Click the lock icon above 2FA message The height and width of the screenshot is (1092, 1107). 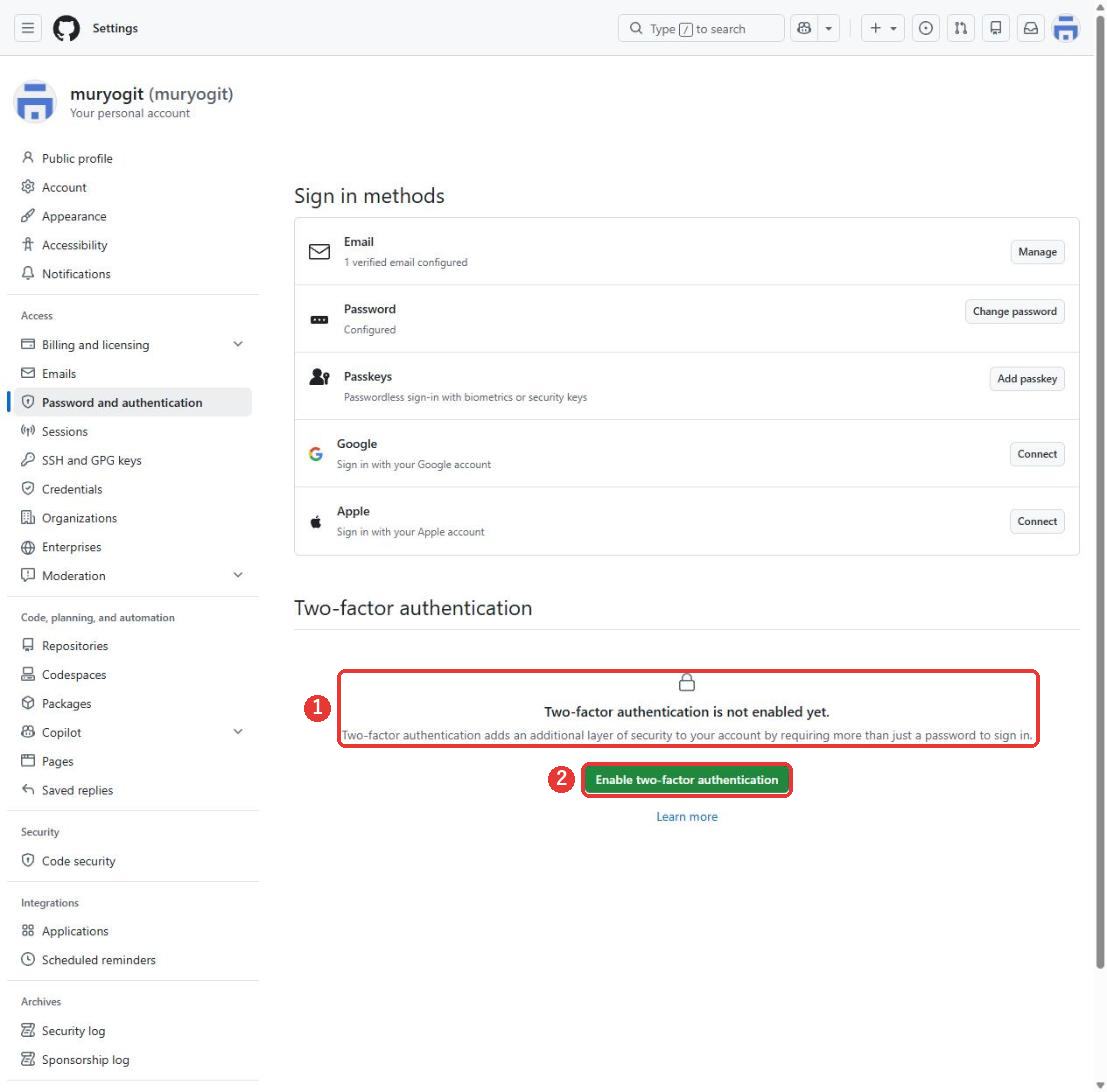686,683
